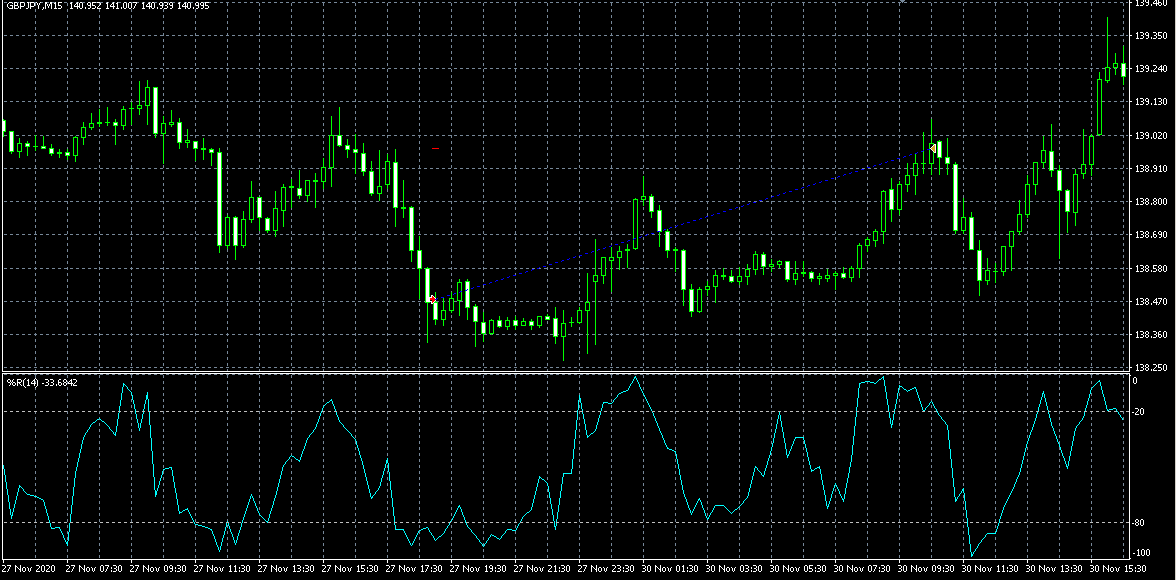
Task: Click the red trade entry marker
Action: [x=433, y=299]
